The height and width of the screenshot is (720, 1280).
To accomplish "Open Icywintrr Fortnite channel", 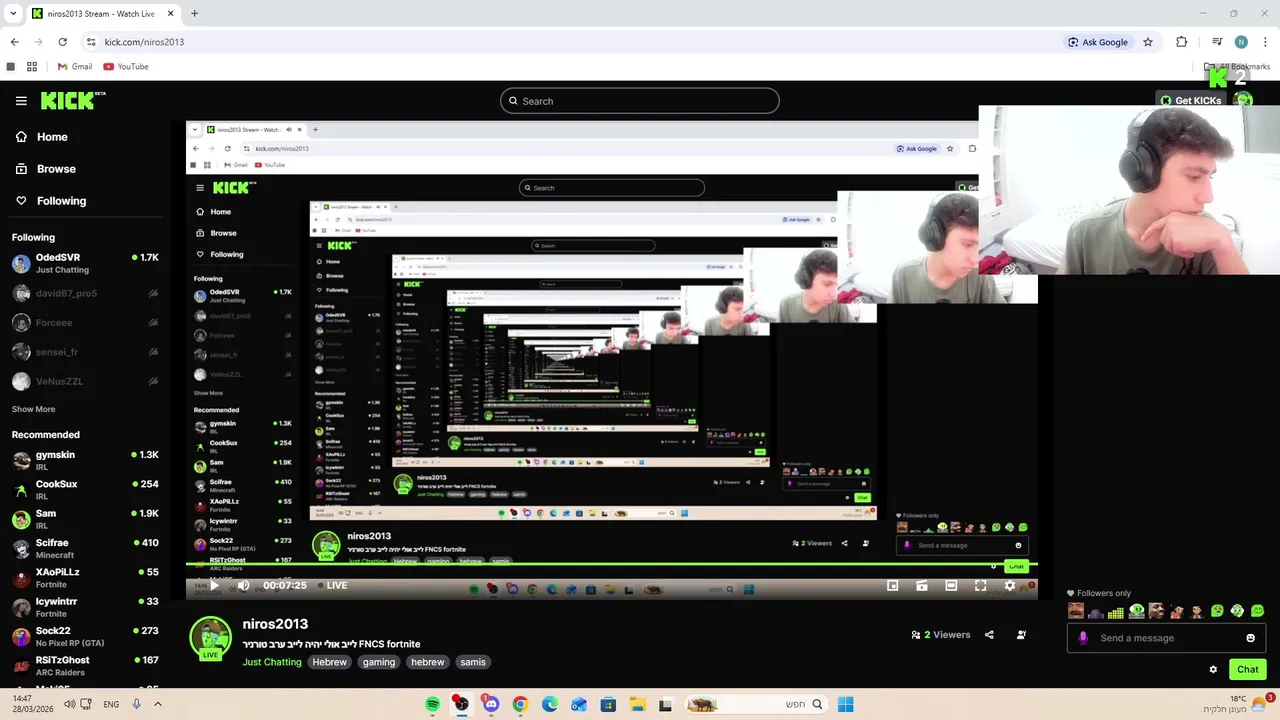I will (x=85, y=607).
